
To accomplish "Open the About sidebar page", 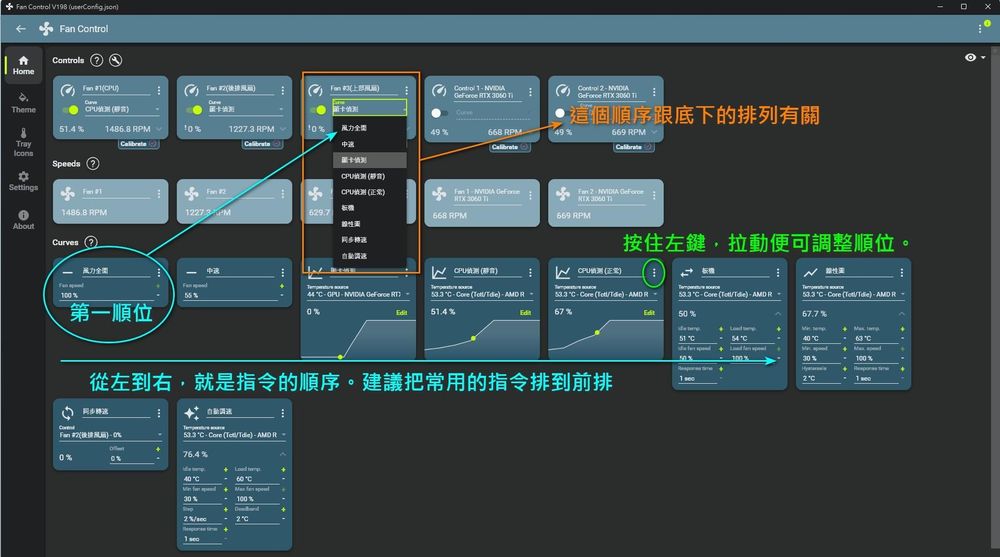I will [24, 220].
